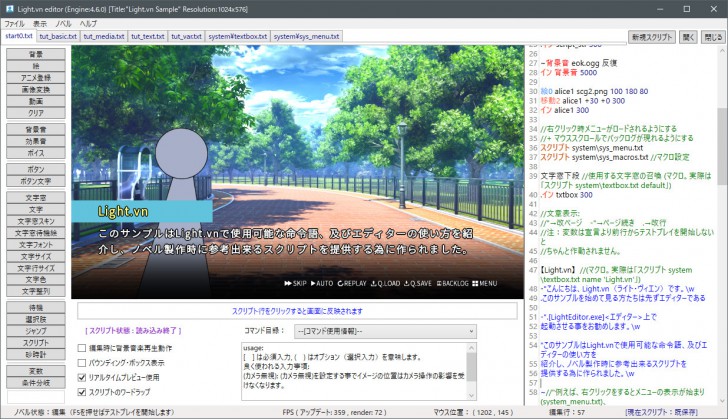Click the 新規スクリプト button

click(652, 37)
